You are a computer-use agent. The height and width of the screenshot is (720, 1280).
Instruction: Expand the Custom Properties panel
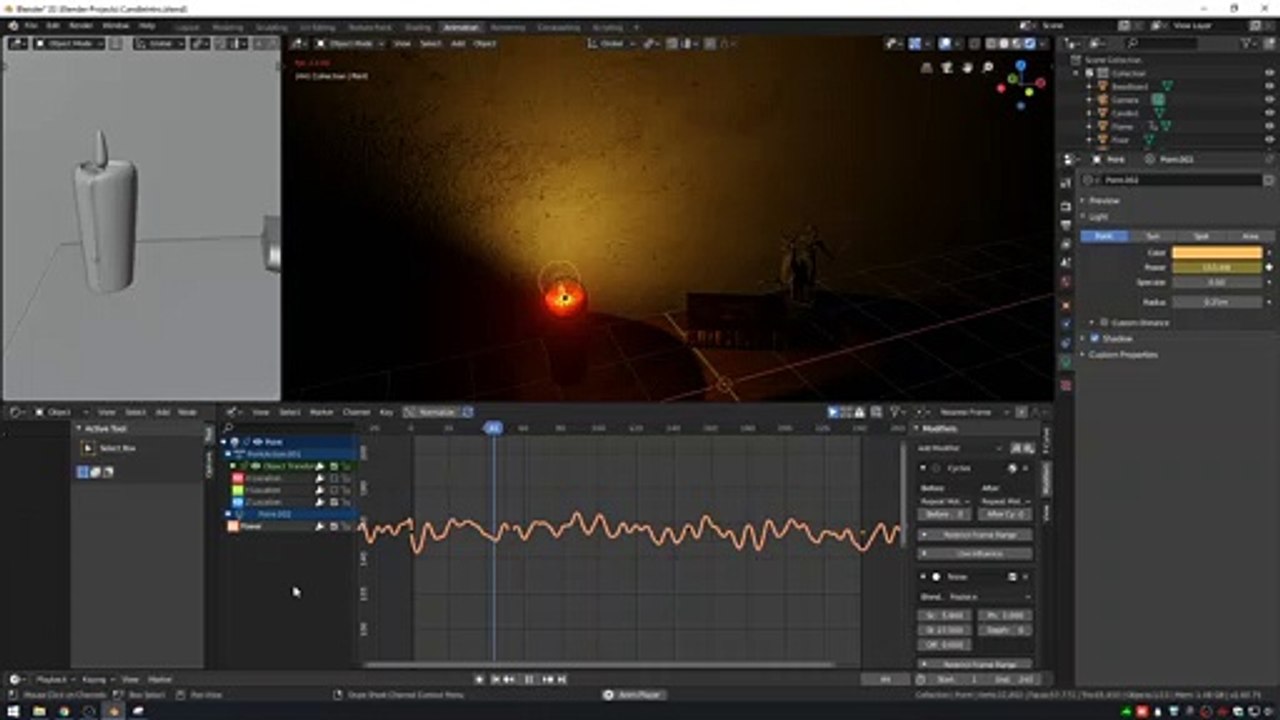[x=1122, y=354]
